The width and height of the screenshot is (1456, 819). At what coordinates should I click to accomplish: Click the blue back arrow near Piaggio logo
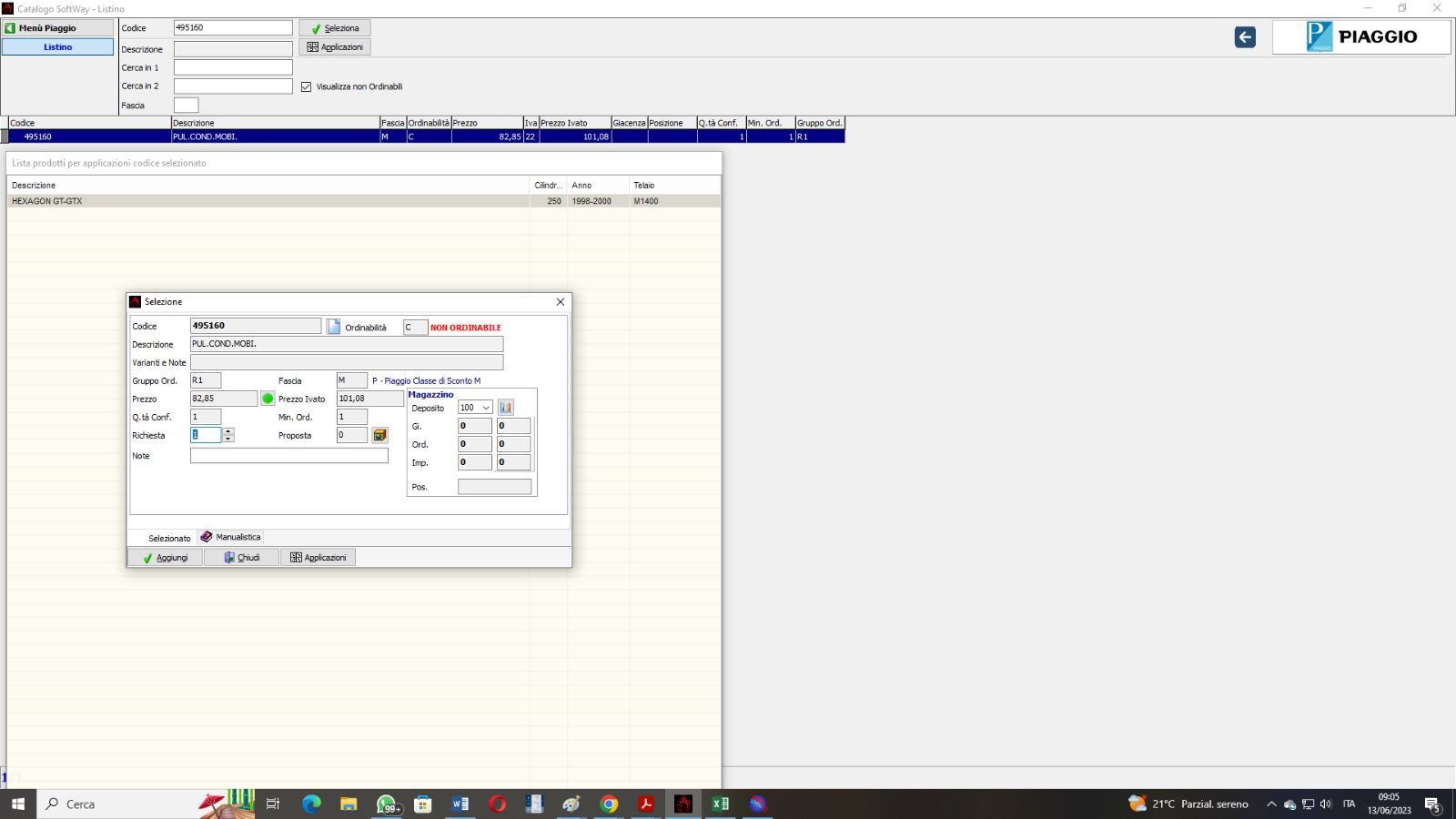pos(1245,37)
